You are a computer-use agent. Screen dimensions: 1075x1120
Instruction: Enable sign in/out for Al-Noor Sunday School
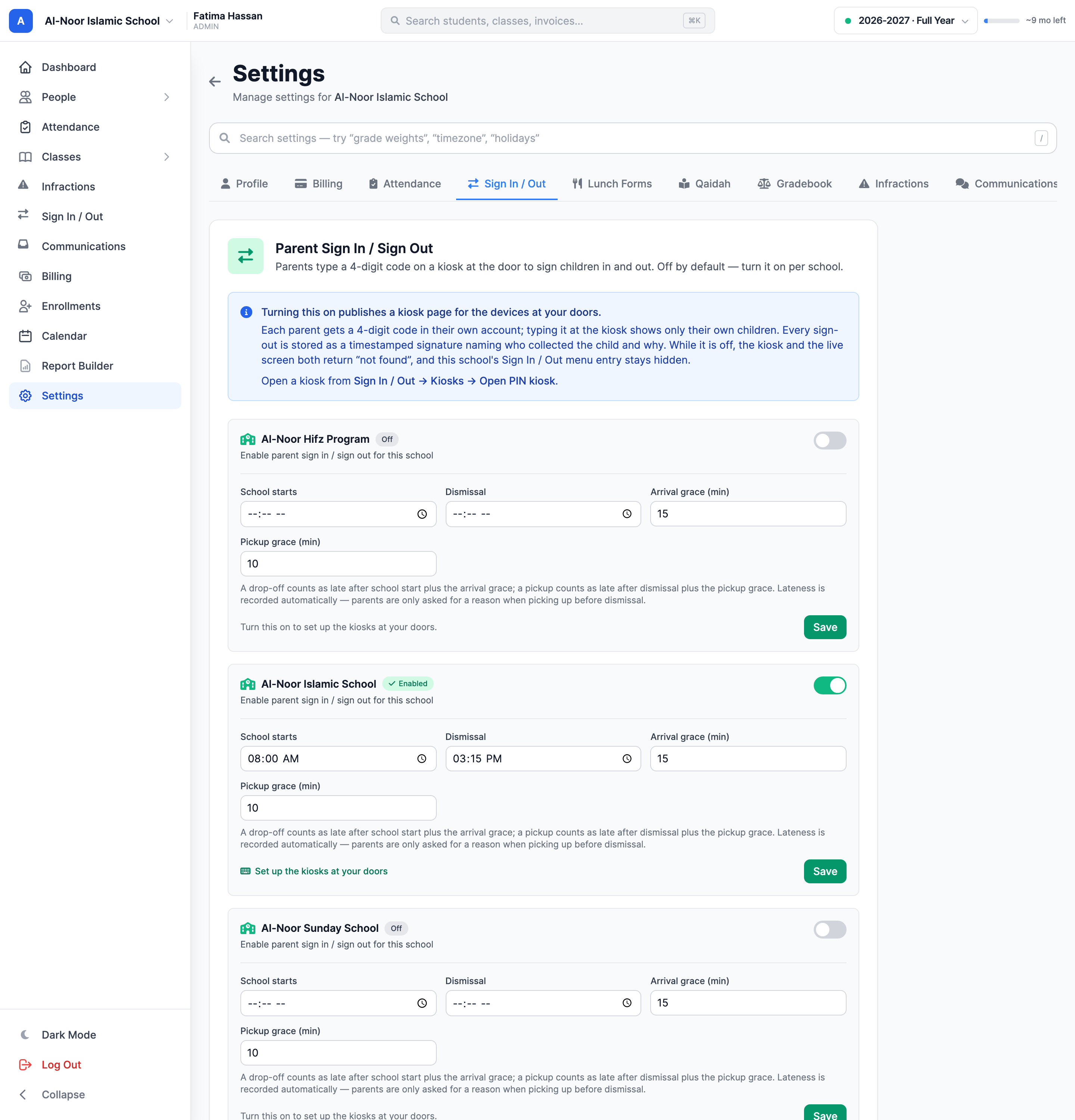[x=829, y=930]
